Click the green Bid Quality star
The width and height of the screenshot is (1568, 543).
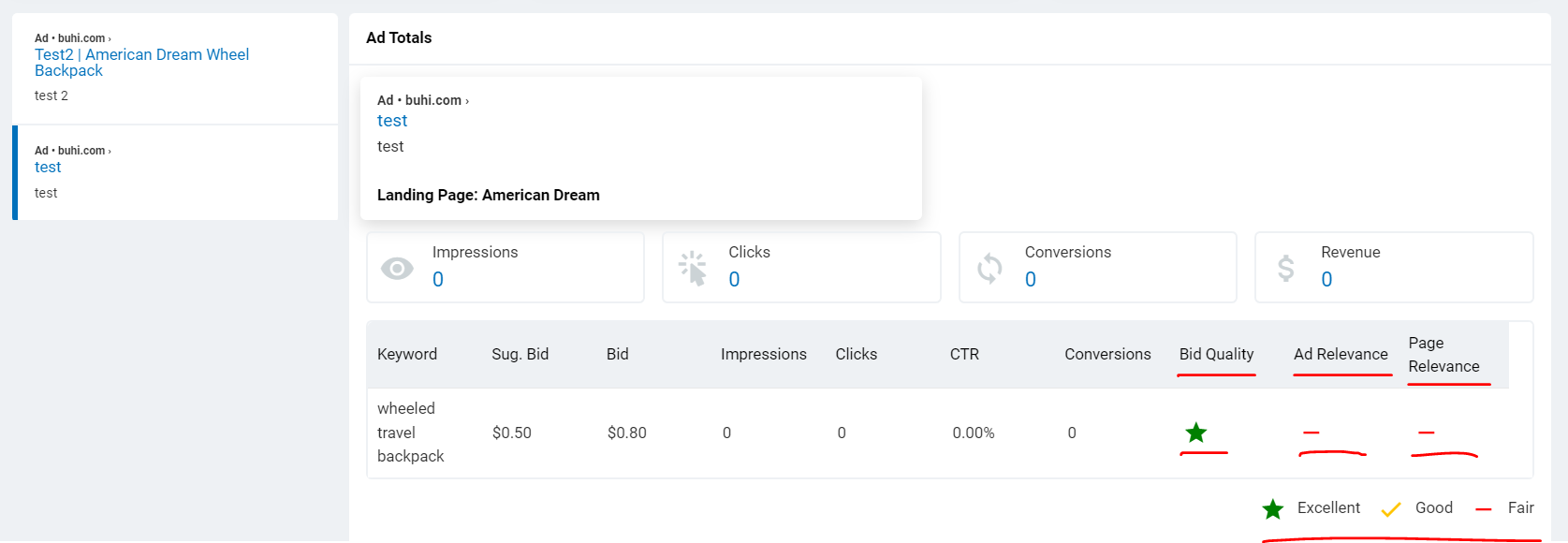pyautogui.click(x=1195, y=433)
